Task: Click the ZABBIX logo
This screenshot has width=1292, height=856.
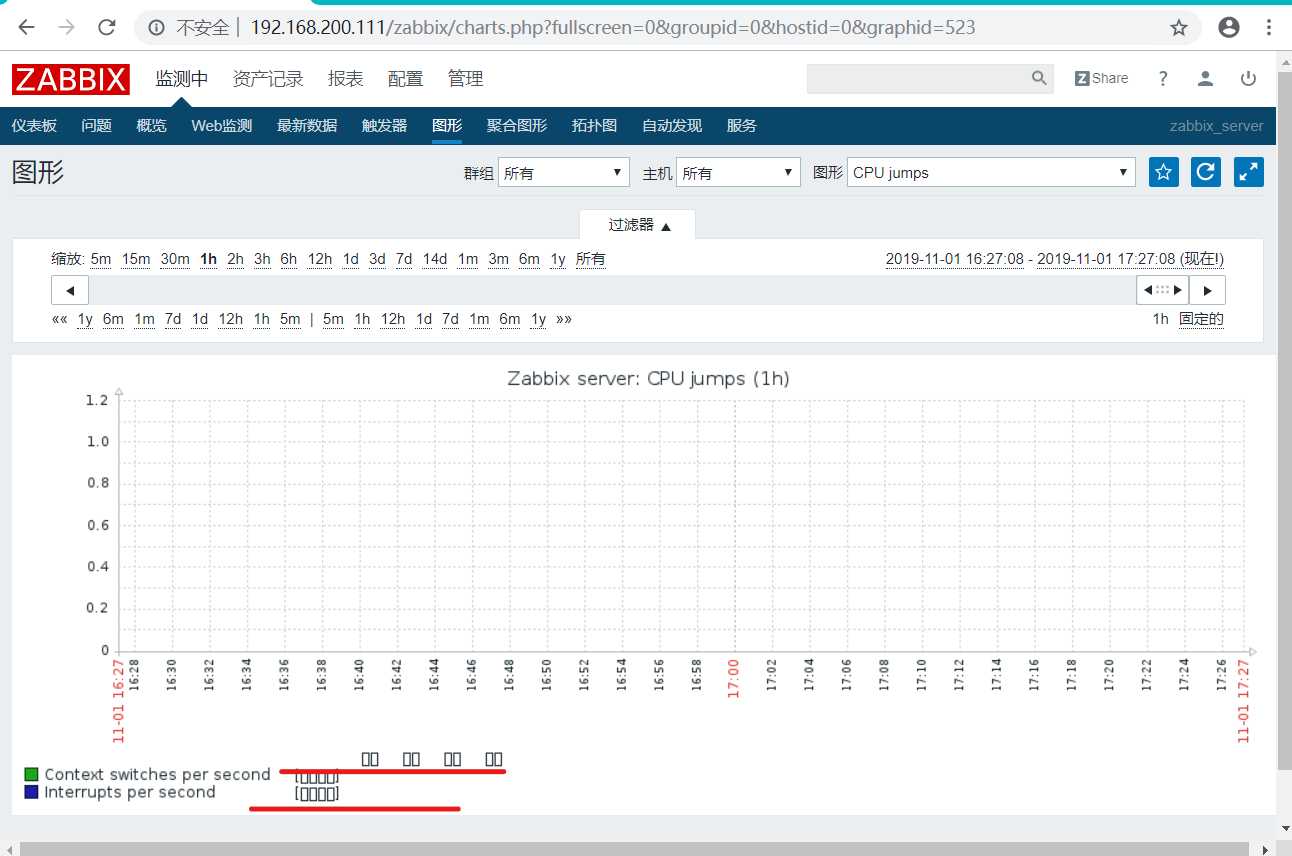Action: point(71,79)
